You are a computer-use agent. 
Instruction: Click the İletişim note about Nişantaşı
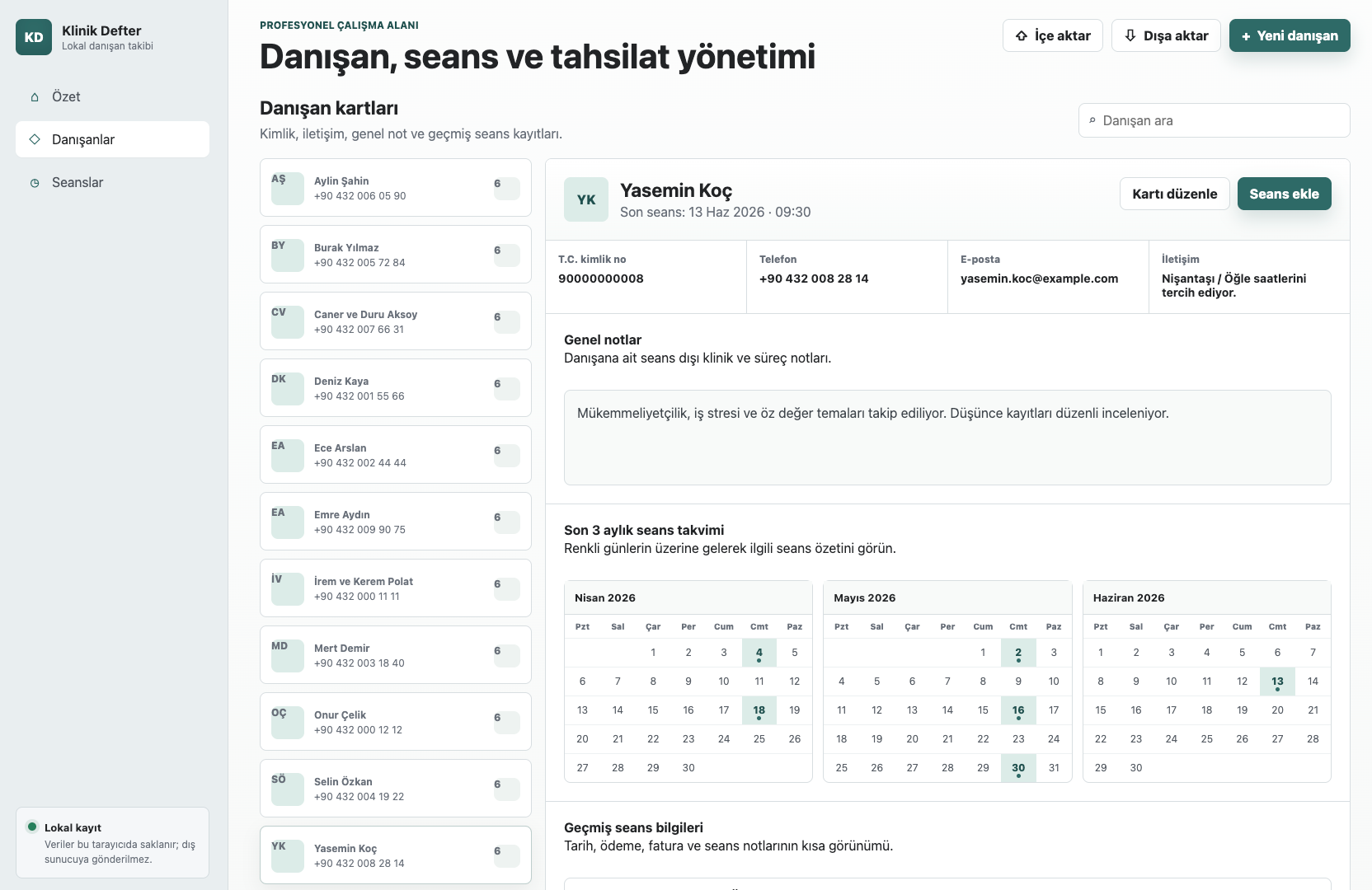click(x=1234, y=285)
